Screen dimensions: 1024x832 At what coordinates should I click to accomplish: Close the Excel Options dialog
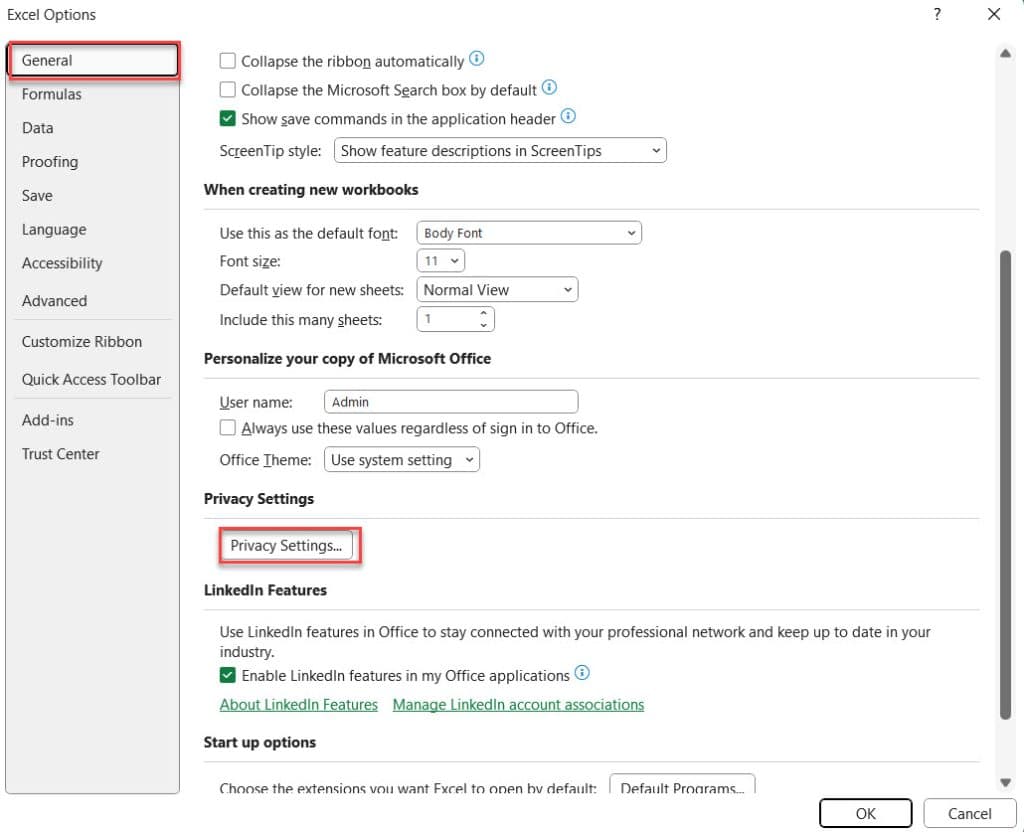coord(994,14)
